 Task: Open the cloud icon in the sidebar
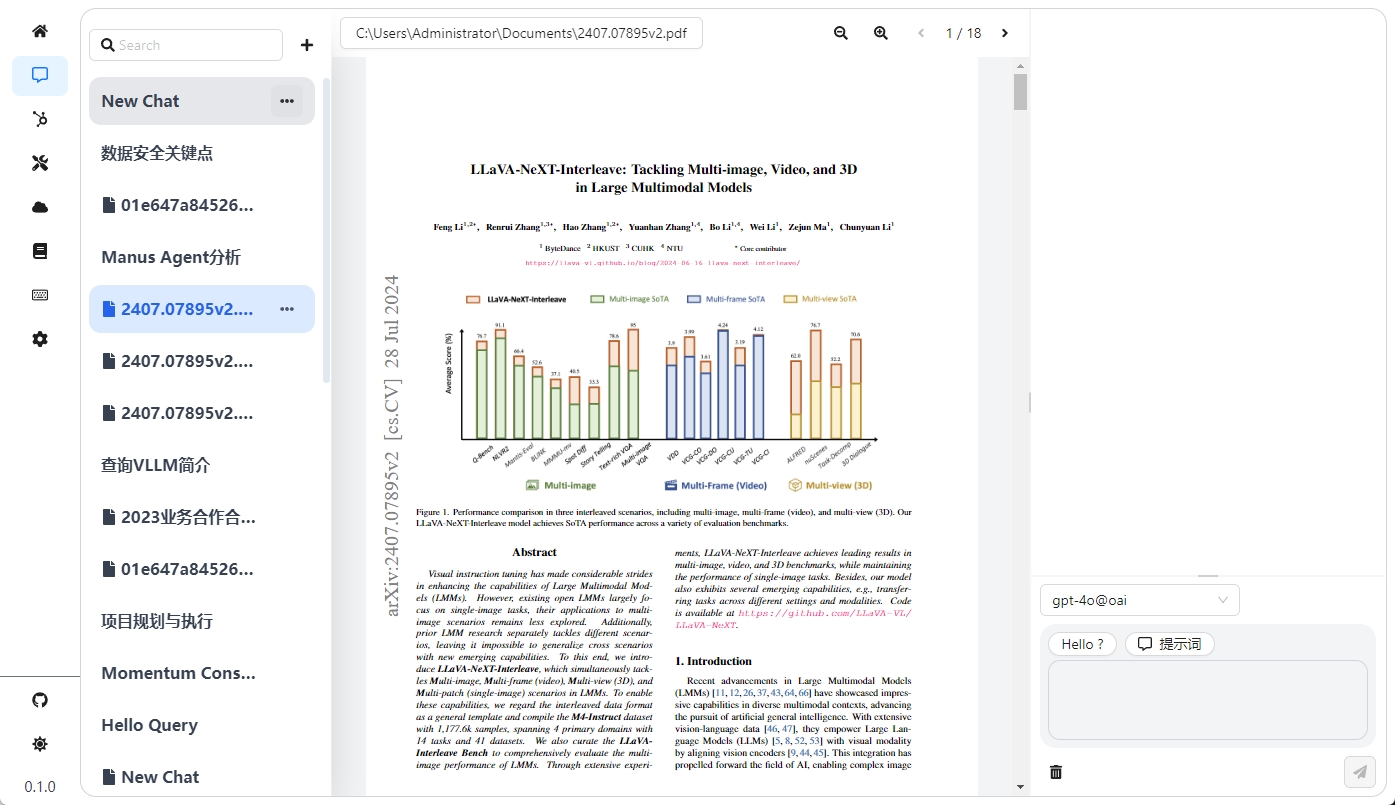(x=40, y=207)
